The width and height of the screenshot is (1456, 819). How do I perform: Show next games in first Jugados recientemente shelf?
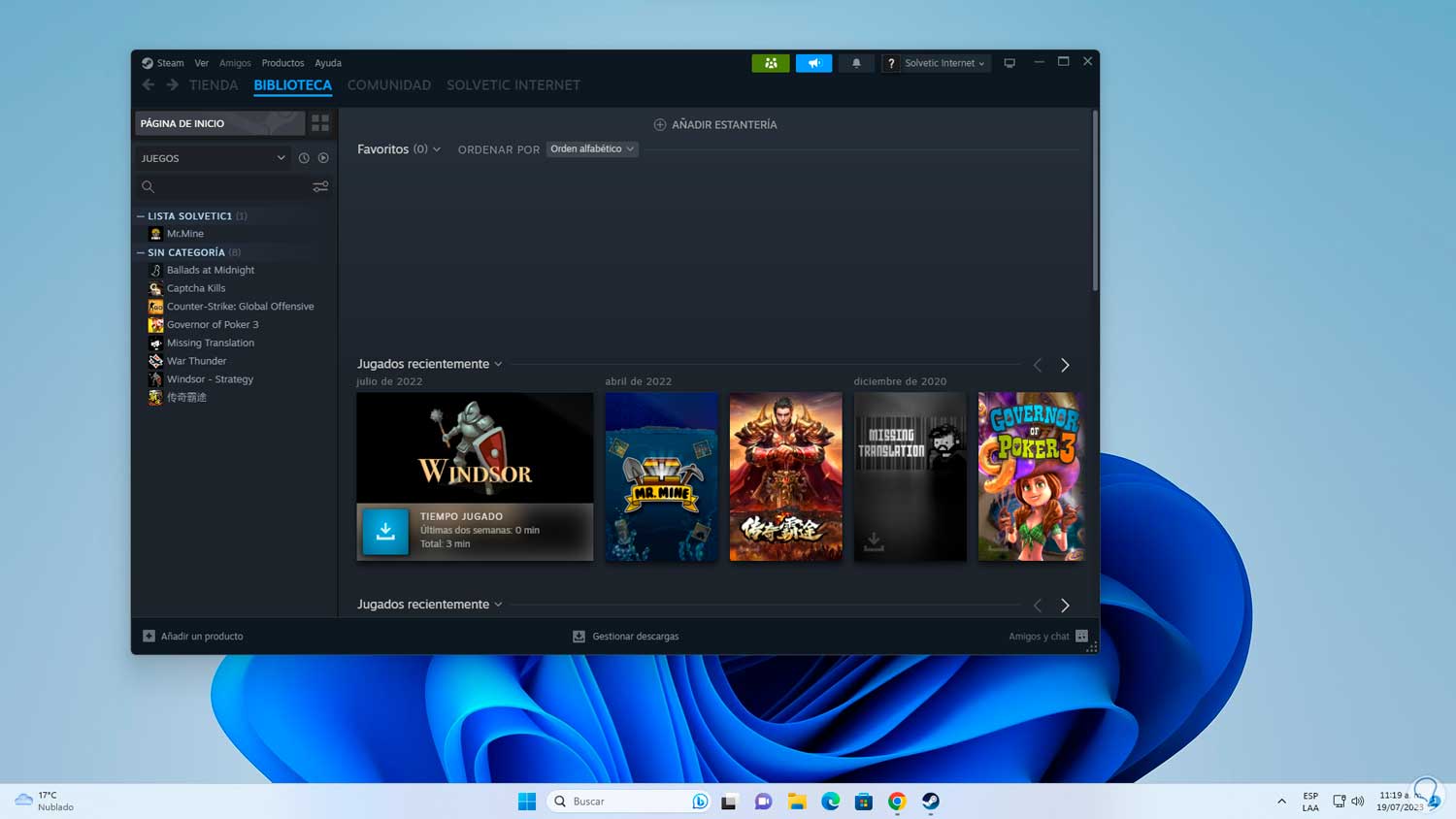[x=1065, y=365]
